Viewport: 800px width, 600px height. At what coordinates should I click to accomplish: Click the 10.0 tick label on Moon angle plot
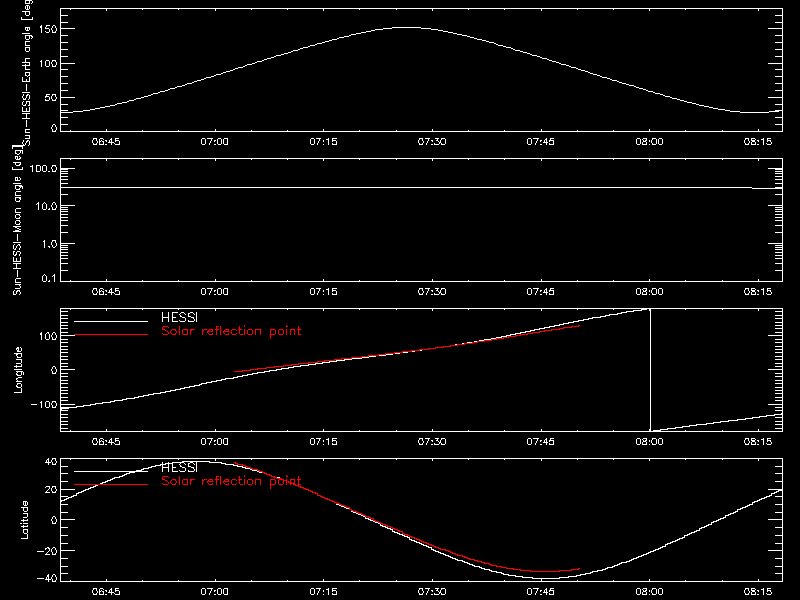46,207
